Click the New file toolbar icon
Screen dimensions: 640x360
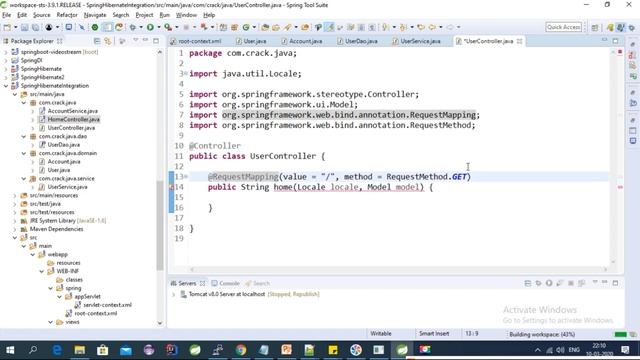coord(7,27)
